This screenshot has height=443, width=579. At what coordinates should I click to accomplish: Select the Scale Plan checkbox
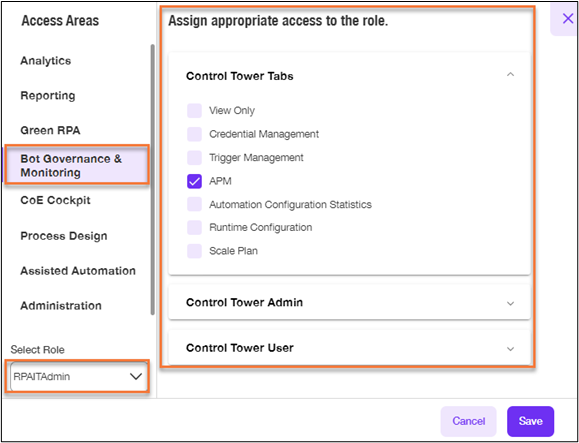(x=194, y=251)
